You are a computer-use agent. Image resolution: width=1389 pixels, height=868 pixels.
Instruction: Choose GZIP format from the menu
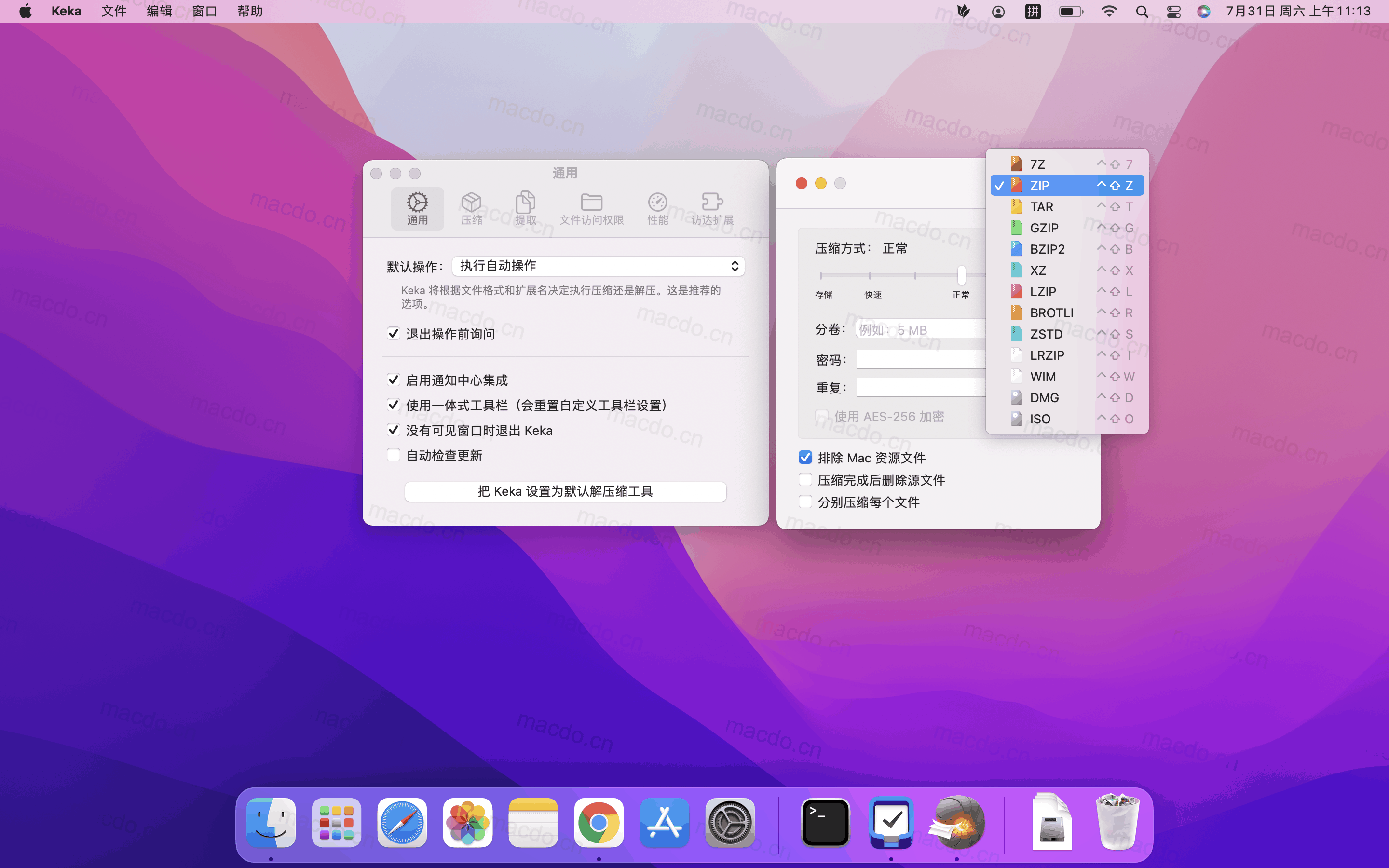tap(1067, 228)
